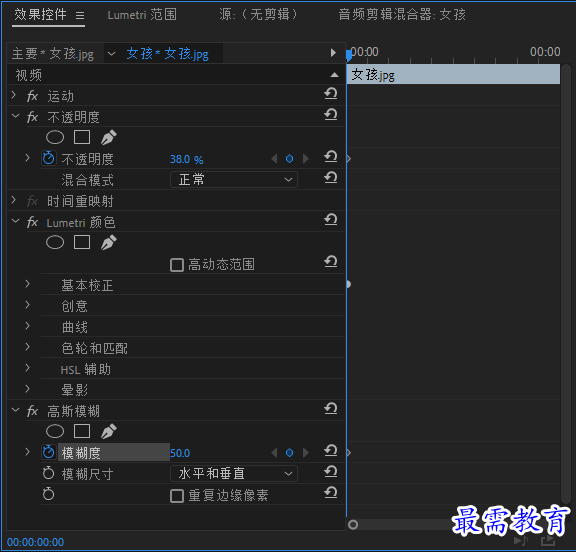Expand the 晕影 section
Viewport: 576px width, 552px height.
point(28,389)
